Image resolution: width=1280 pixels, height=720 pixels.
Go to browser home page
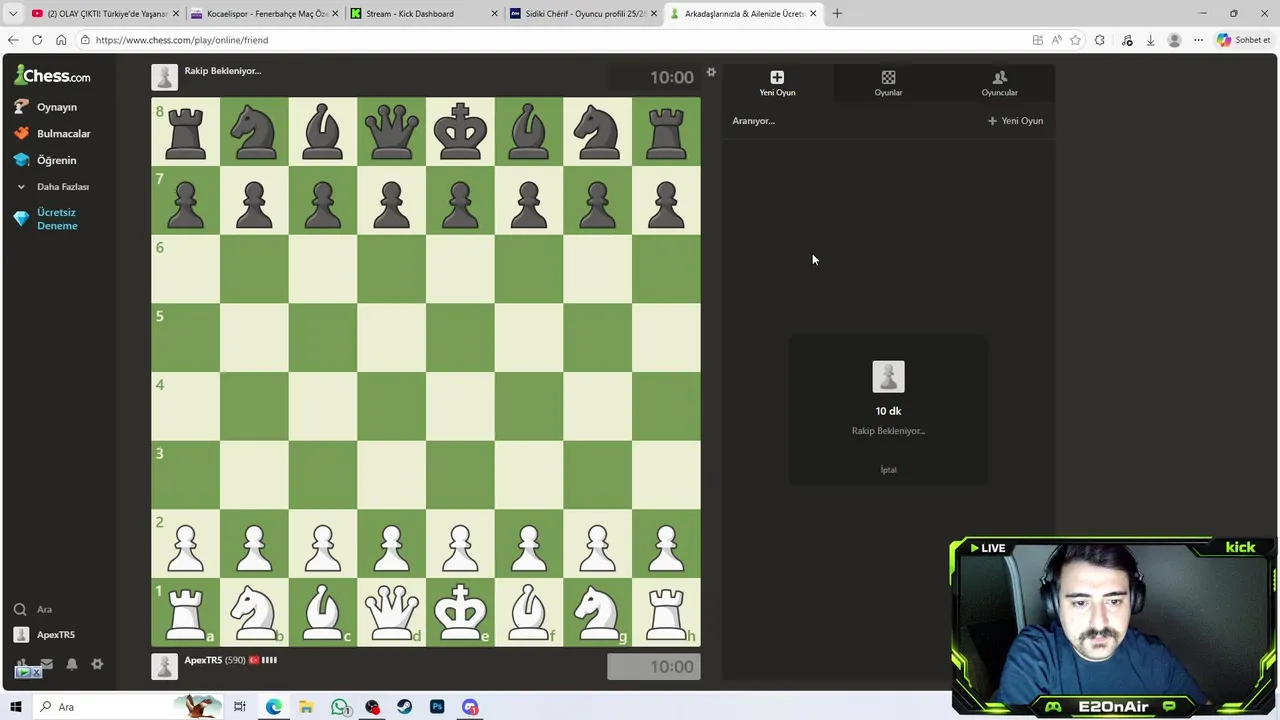[61, 40]
